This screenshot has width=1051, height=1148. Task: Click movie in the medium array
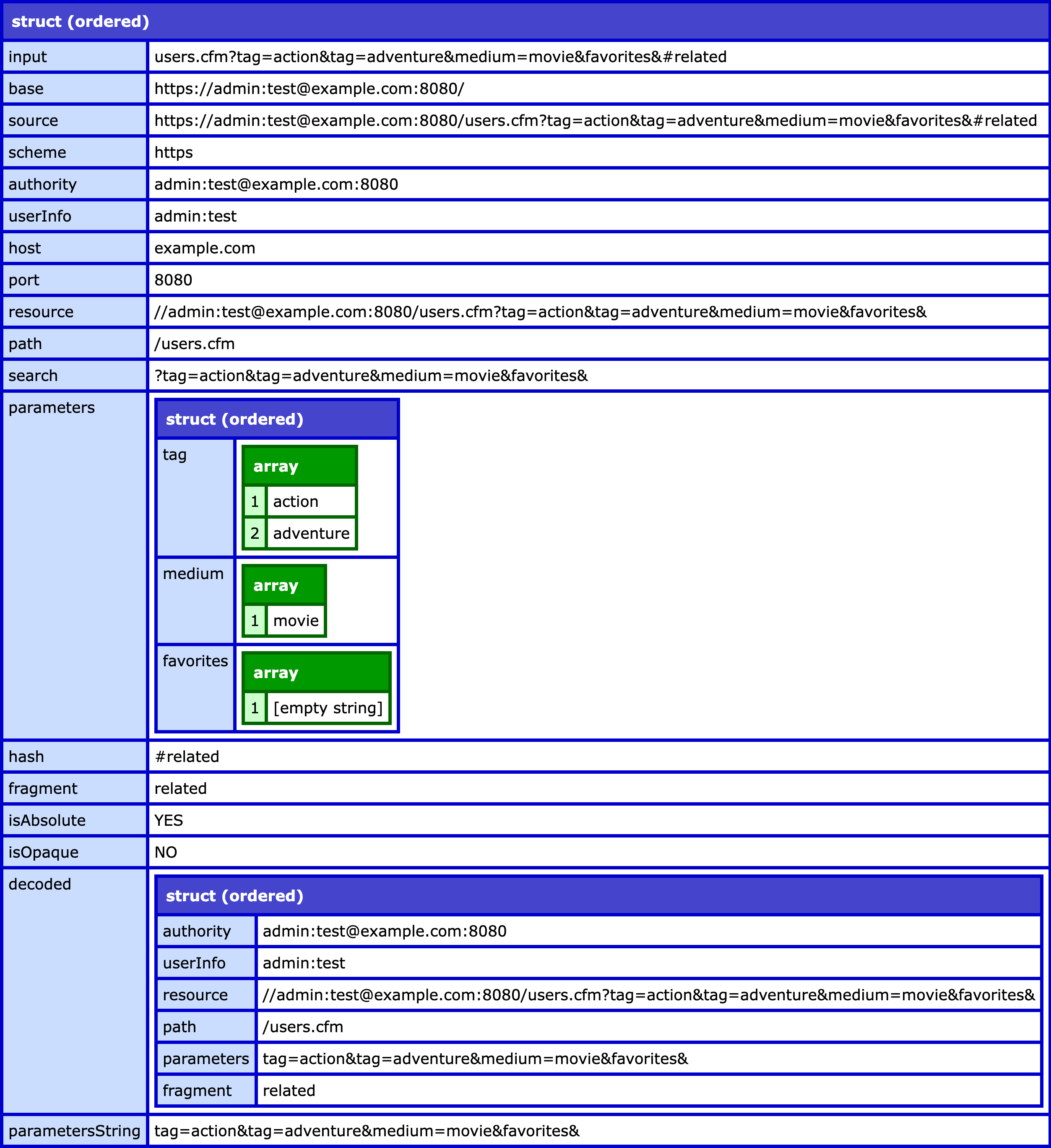point(296,621)
